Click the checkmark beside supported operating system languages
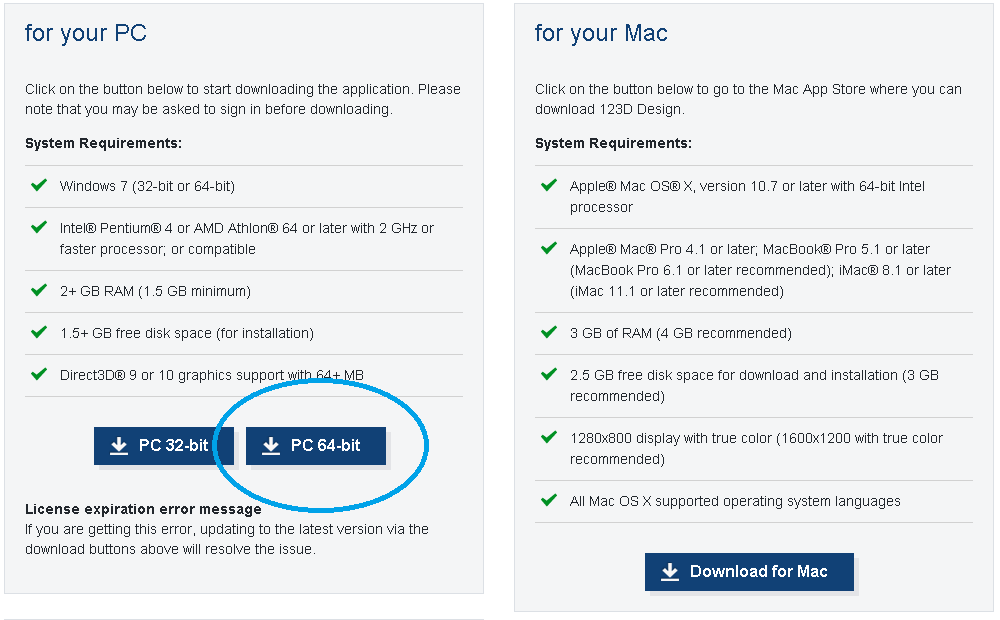This screenshot has width=1000, height=620. pos(549,500)
